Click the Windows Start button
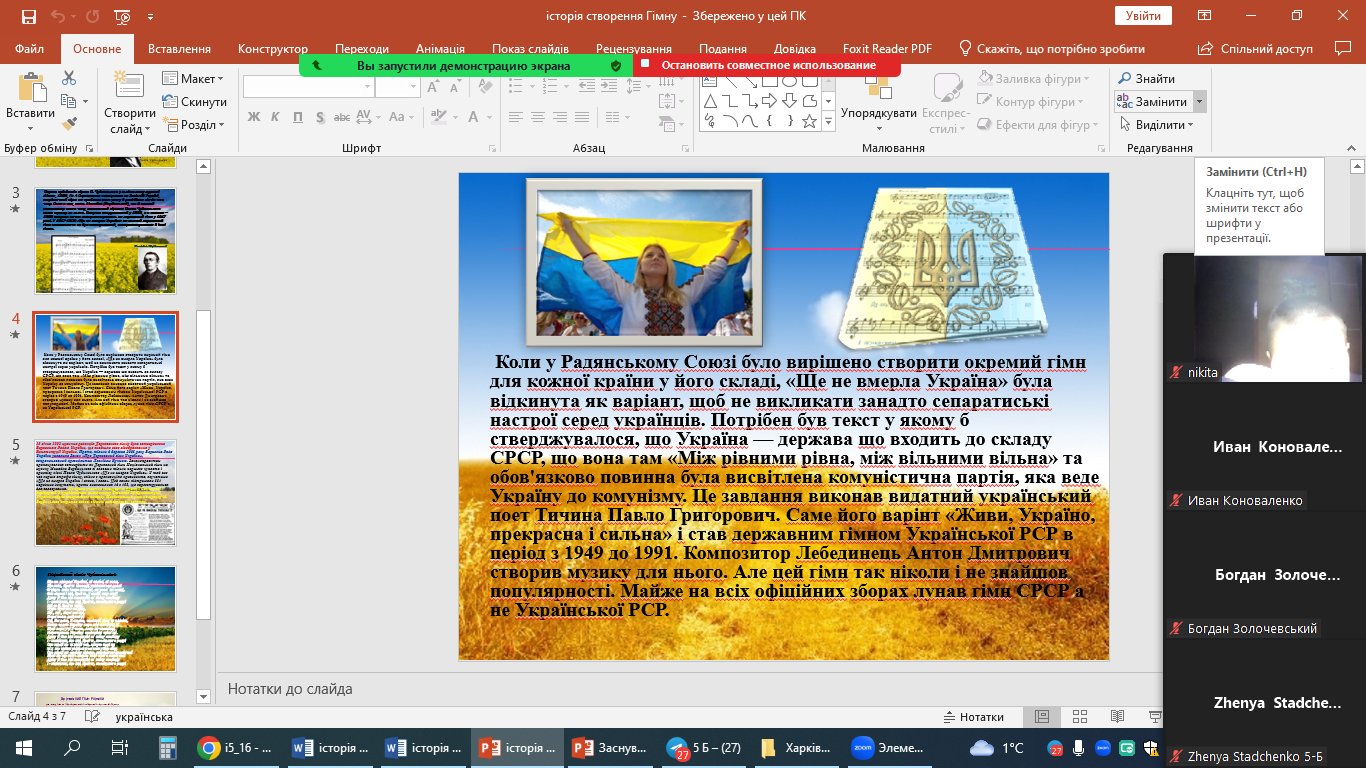 point(24,747)
